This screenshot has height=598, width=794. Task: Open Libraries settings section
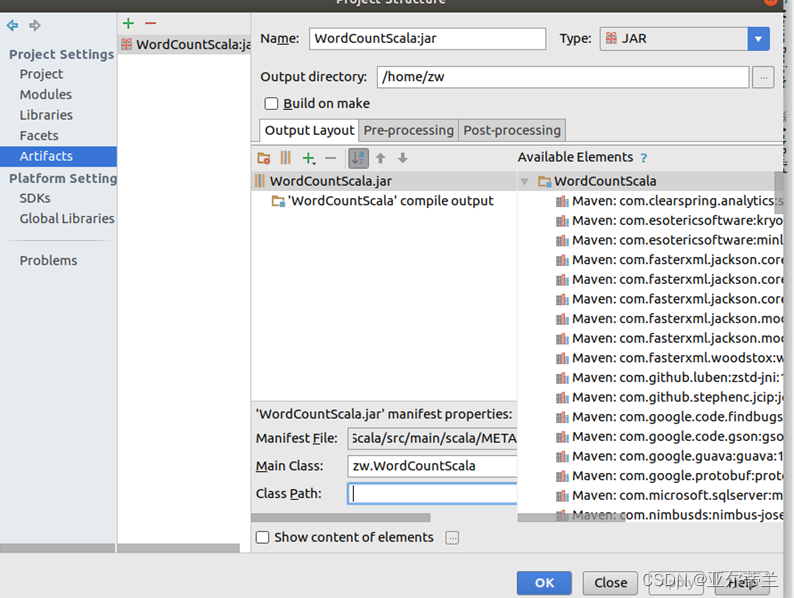tap(46, 115)
